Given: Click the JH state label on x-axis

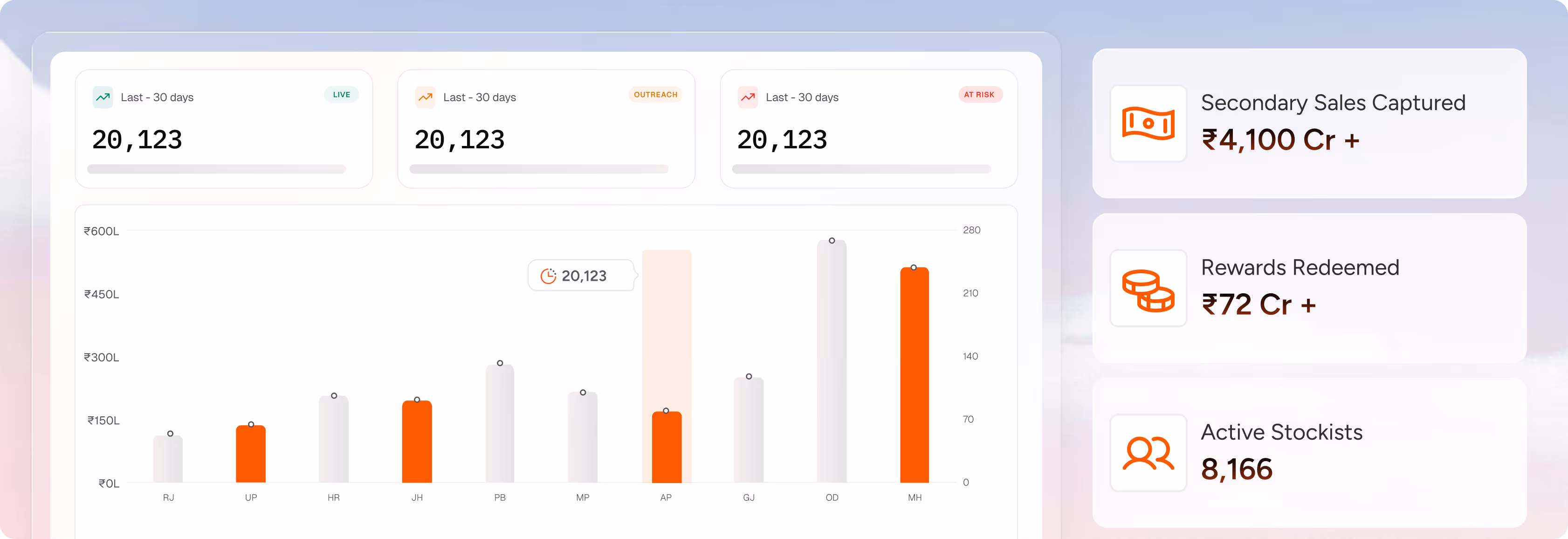Looking at the screenshot, I should [x=417, y=498].
